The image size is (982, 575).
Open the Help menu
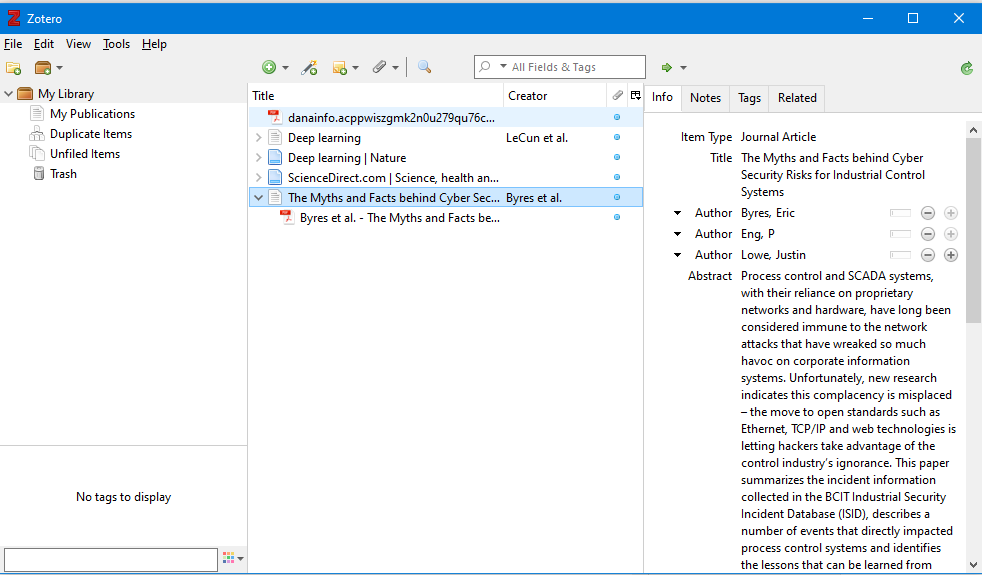[154, 44]
